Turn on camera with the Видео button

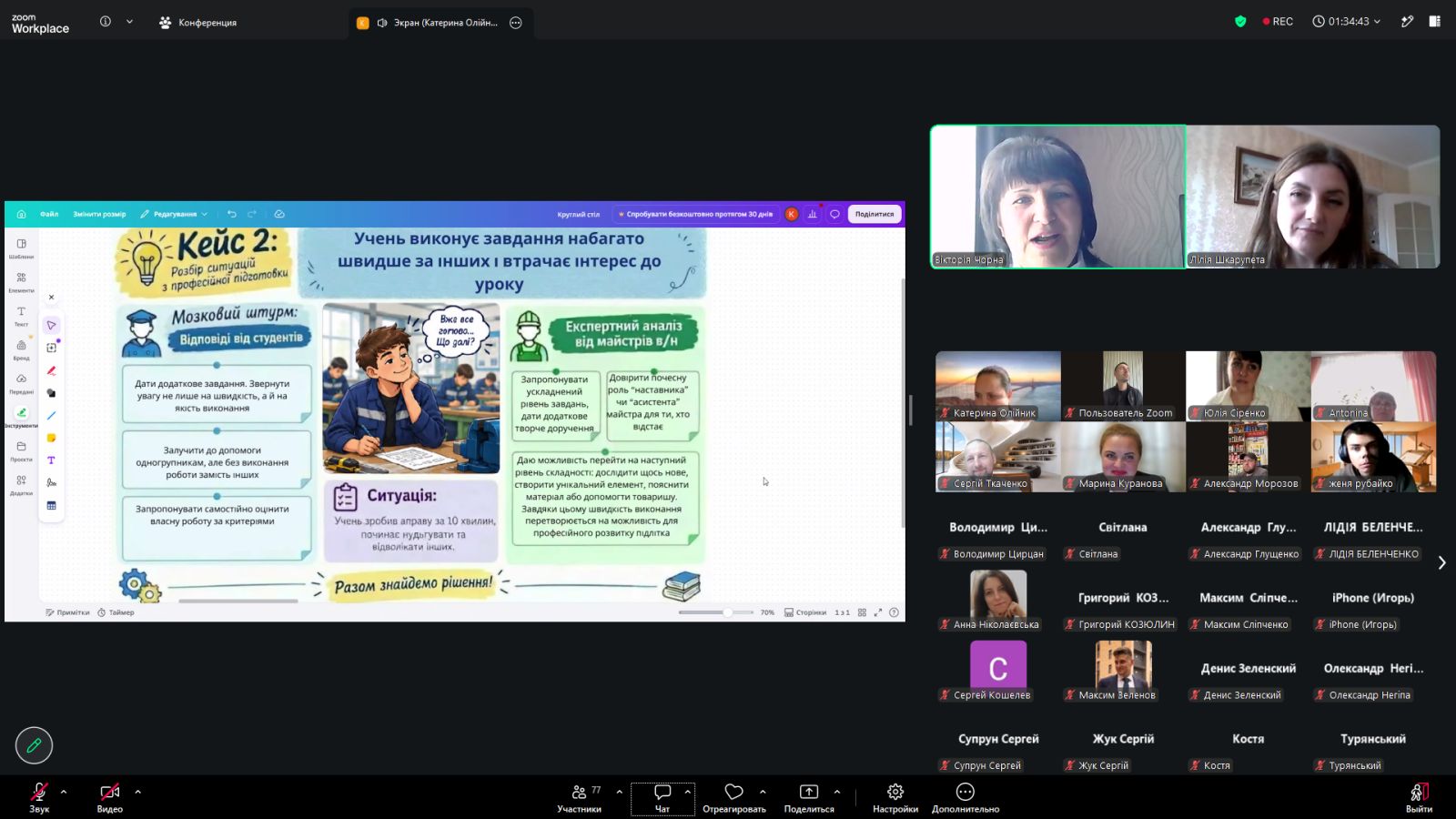[110, 797]
